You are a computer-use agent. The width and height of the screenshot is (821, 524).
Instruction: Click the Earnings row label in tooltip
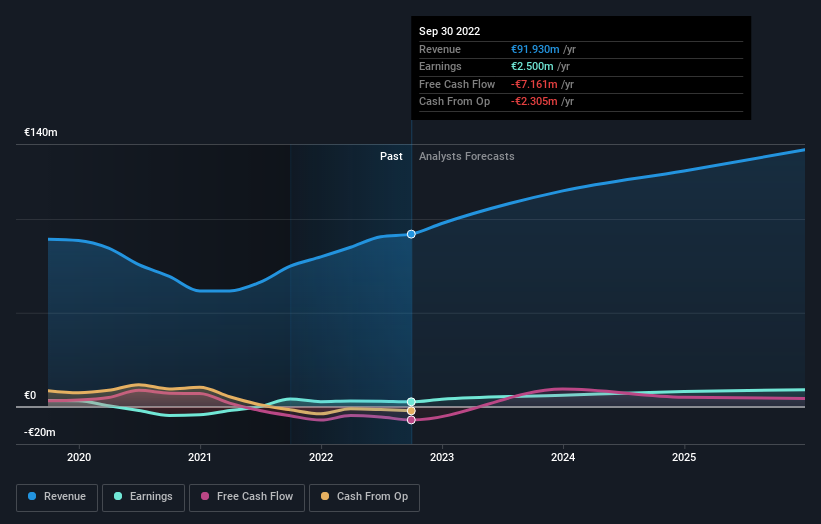[x=440, y=66]
